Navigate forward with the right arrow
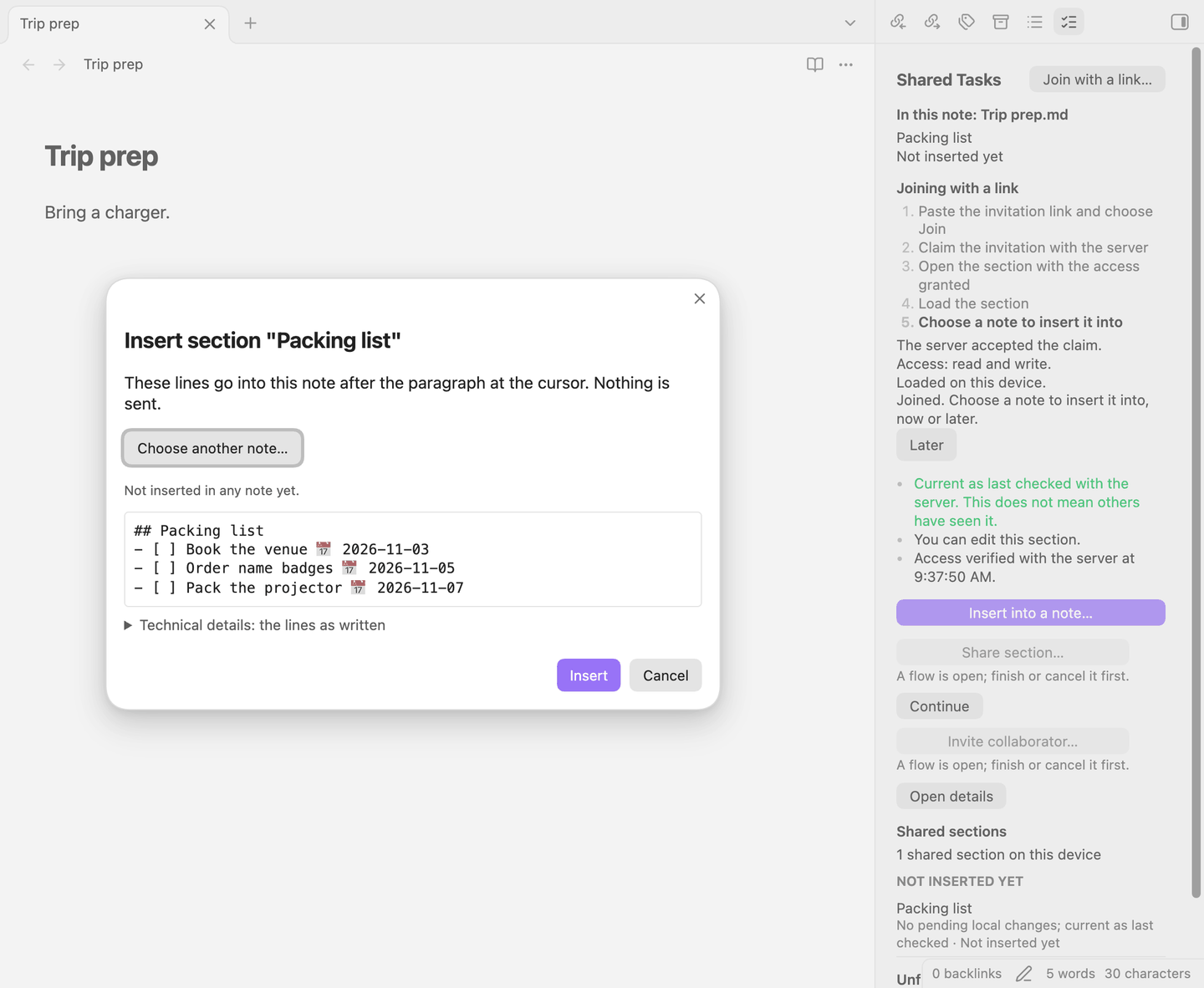This screenshot has height=988, width=1204. pos(59,64)
